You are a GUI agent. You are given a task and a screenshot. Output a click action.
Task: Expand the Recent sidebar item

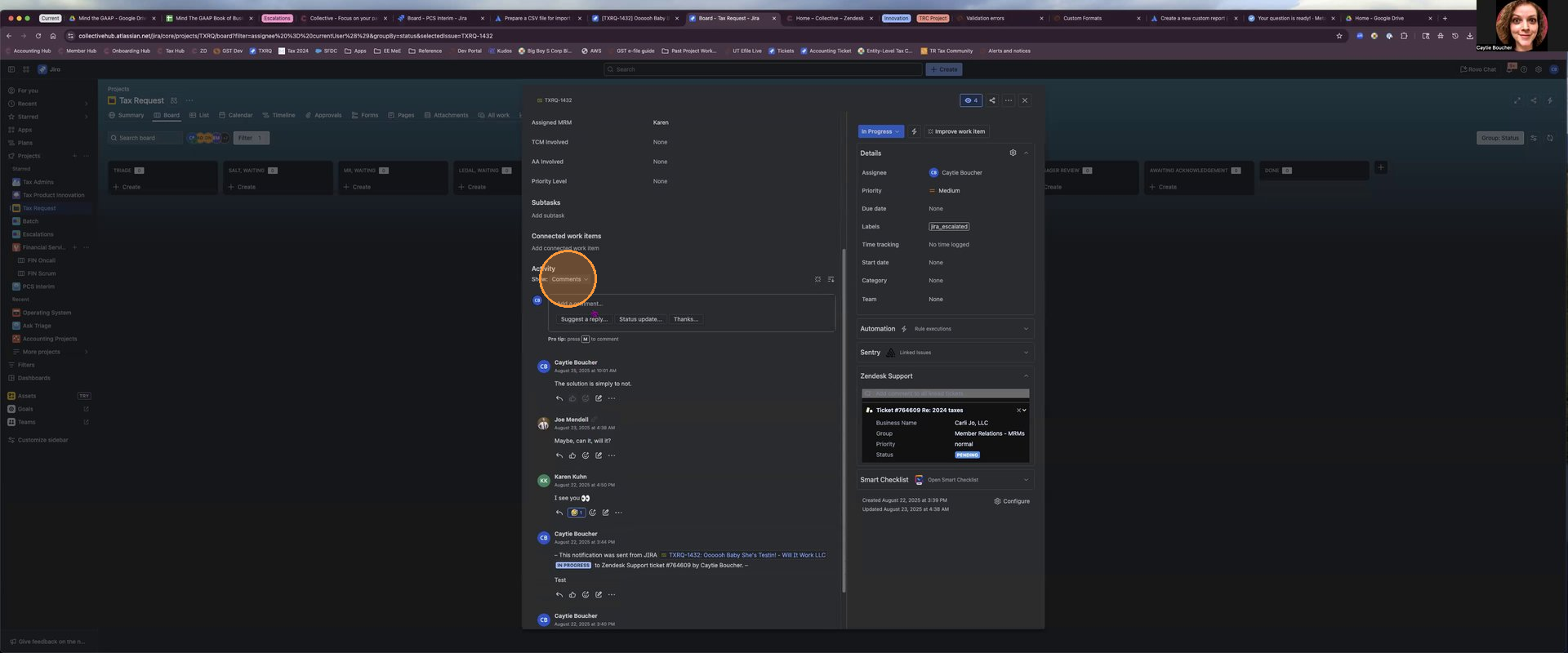(49, 104)
